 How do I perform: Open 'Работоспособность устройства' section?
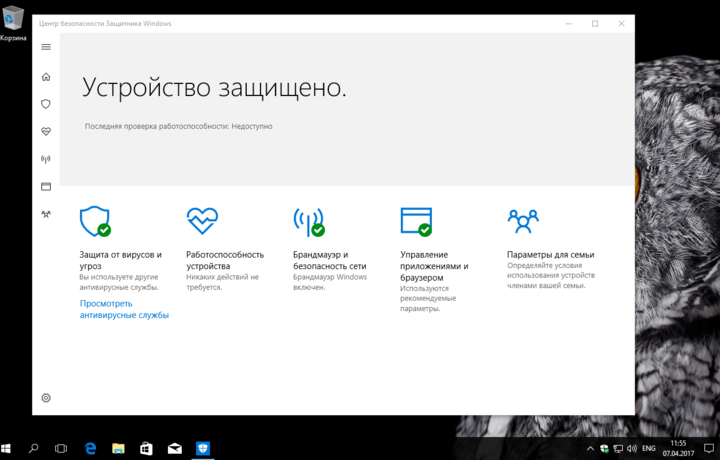click(225, 260)
